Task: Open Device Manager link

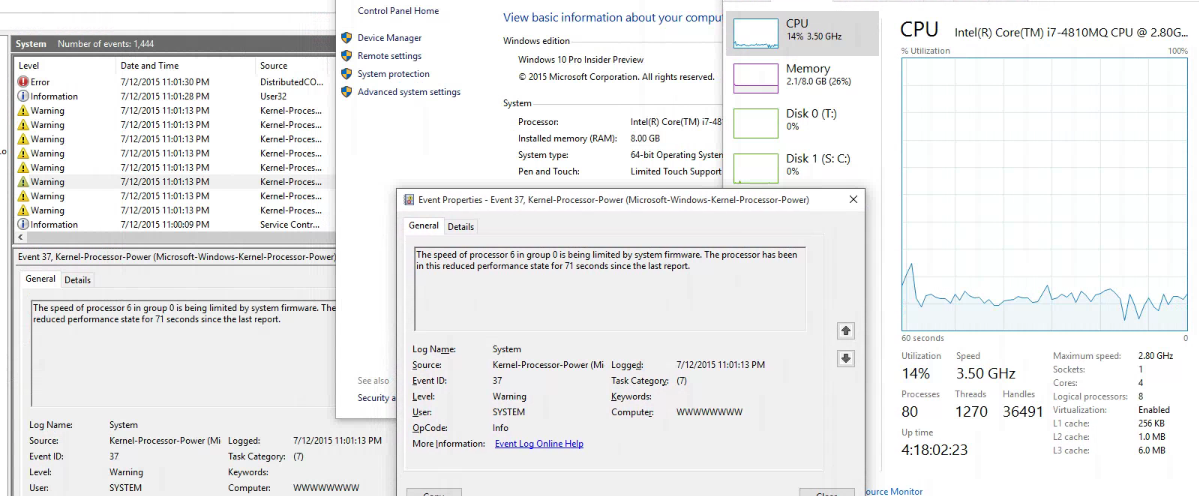Action: (x=389, y=37)
